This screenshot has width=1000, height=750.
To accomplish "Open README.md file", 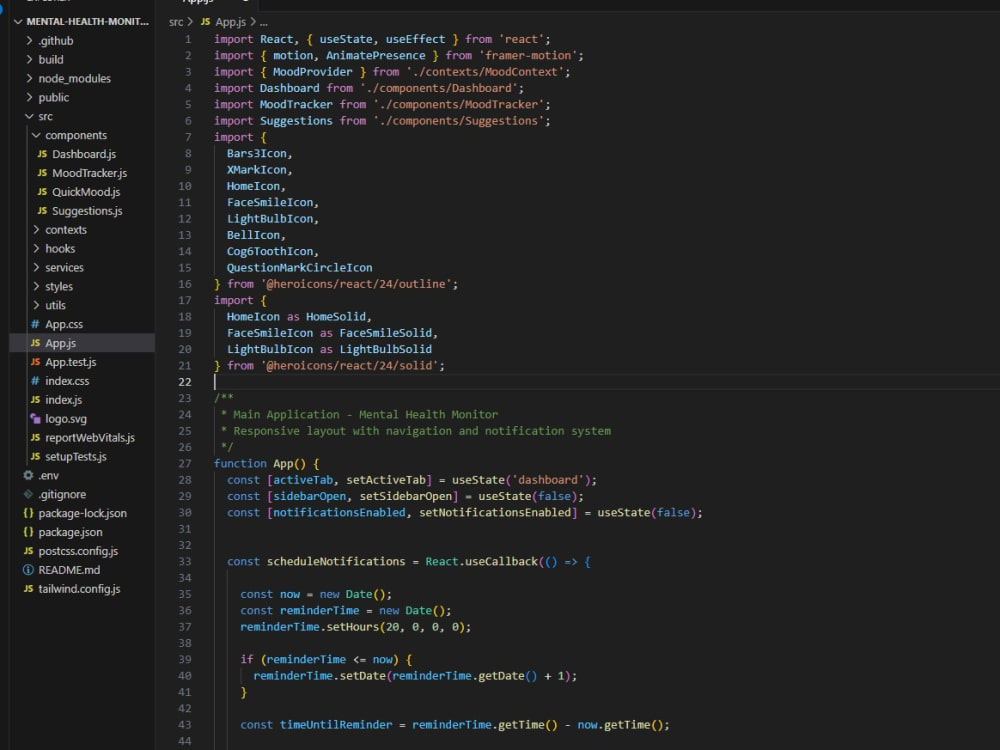I will coord(69,570).
